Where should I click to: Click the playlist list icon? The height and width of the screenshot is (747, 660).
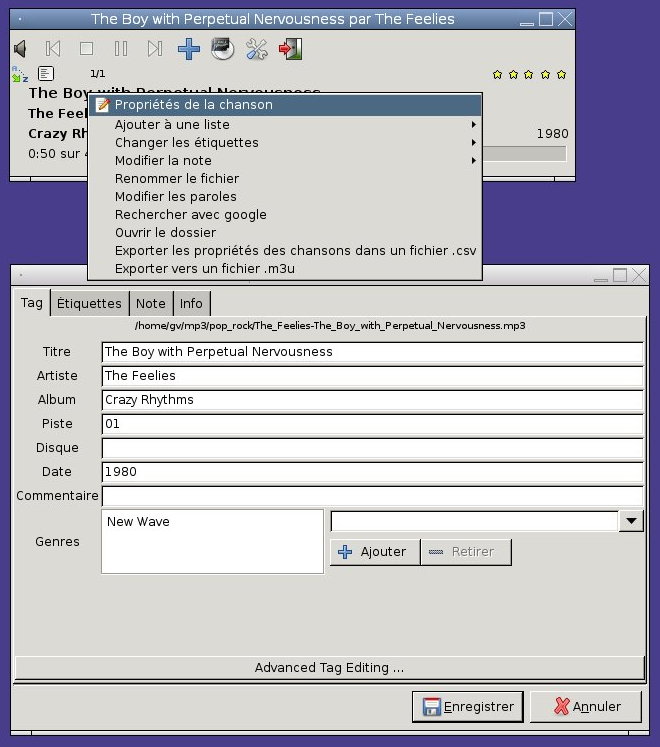[46, 73]
